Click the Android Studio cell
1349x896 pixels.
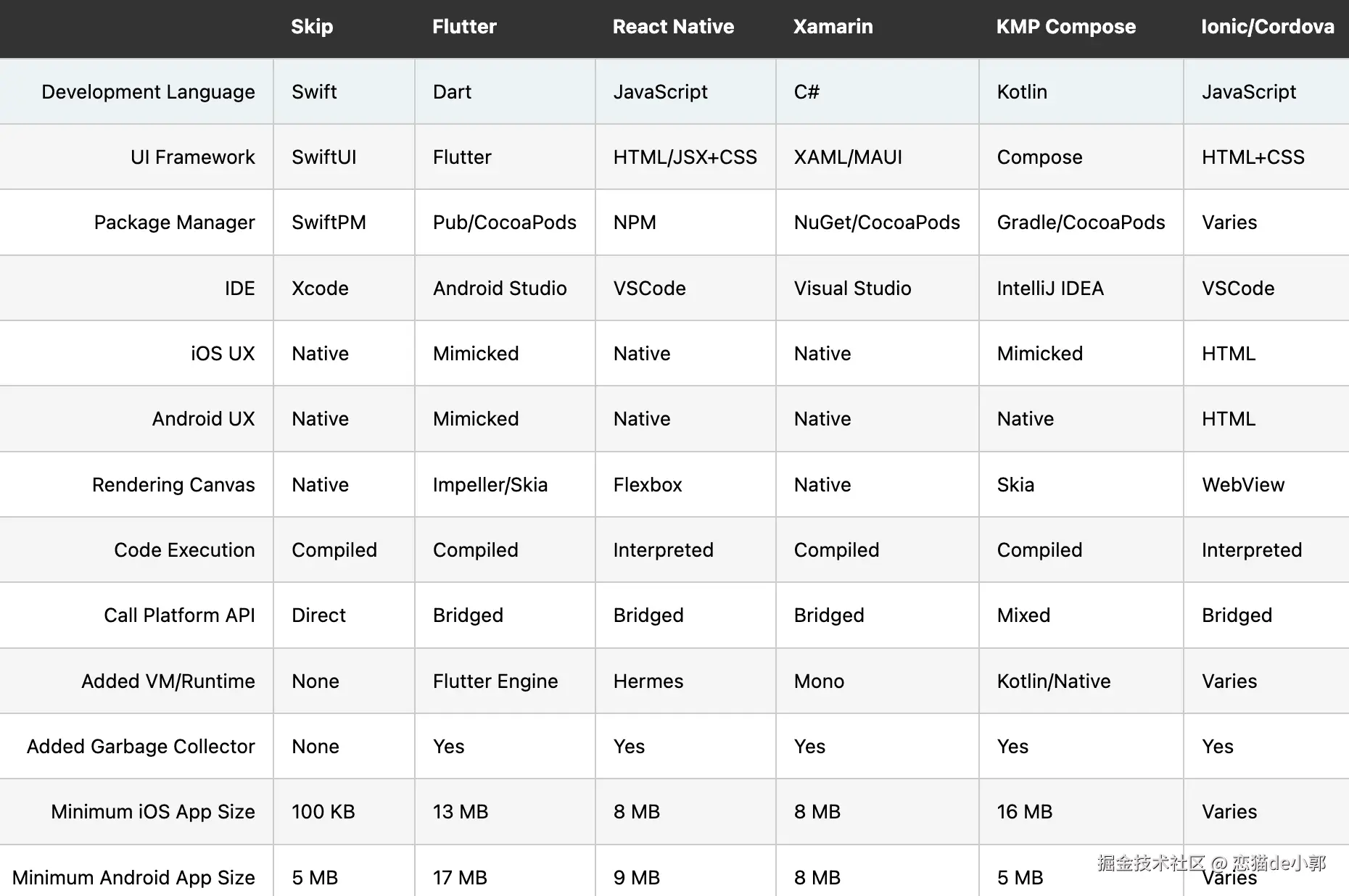click(x=500, y=289)
